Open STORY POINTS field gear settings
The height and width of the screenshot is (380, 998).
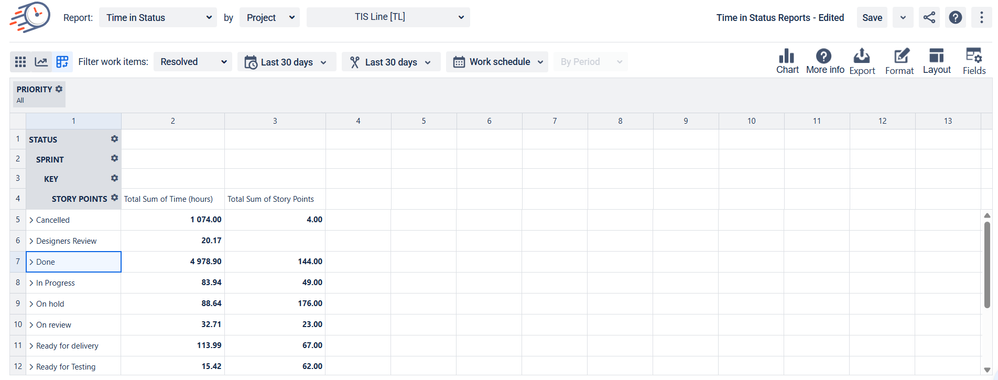tap(115, 198)
